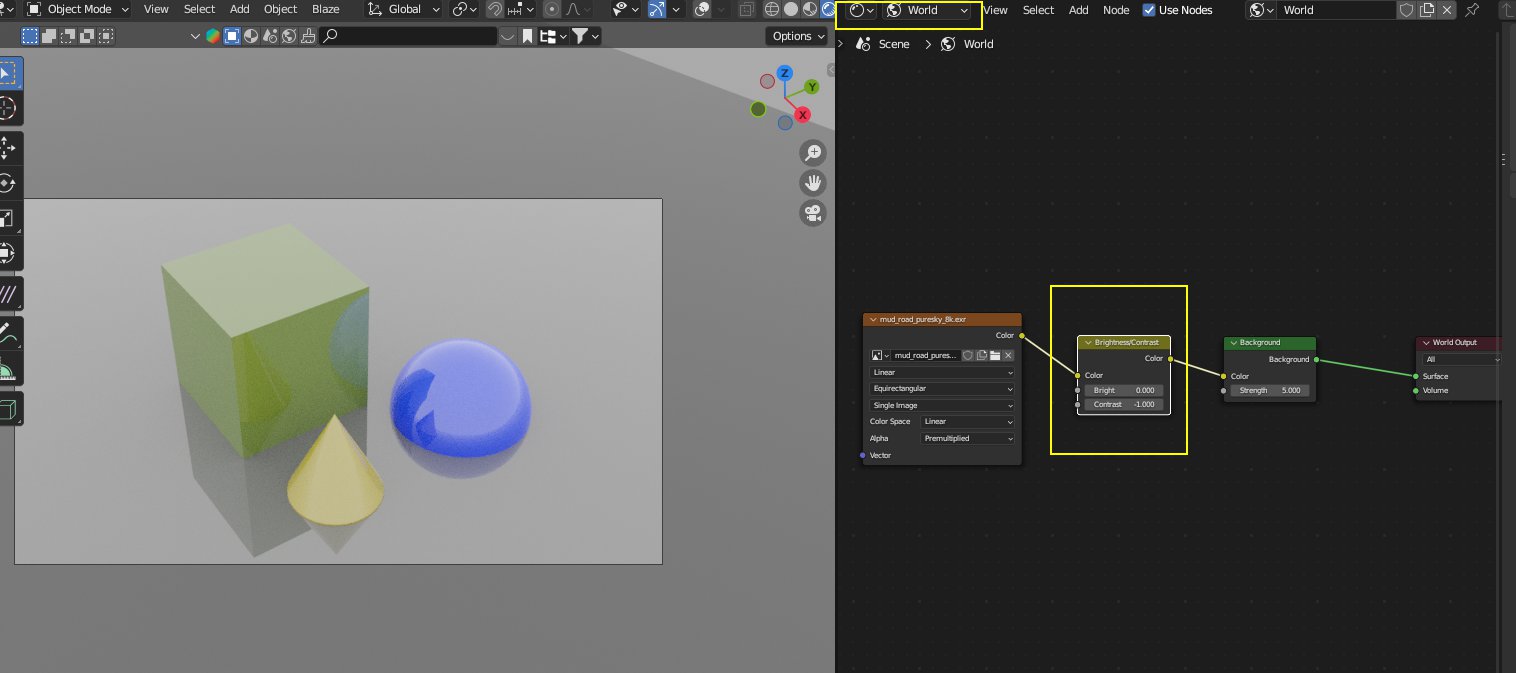The width and height of the screenshot is (1516, 673).
Task: Click the blue Z axis on navigation gizmo
Action: point(785,73)
